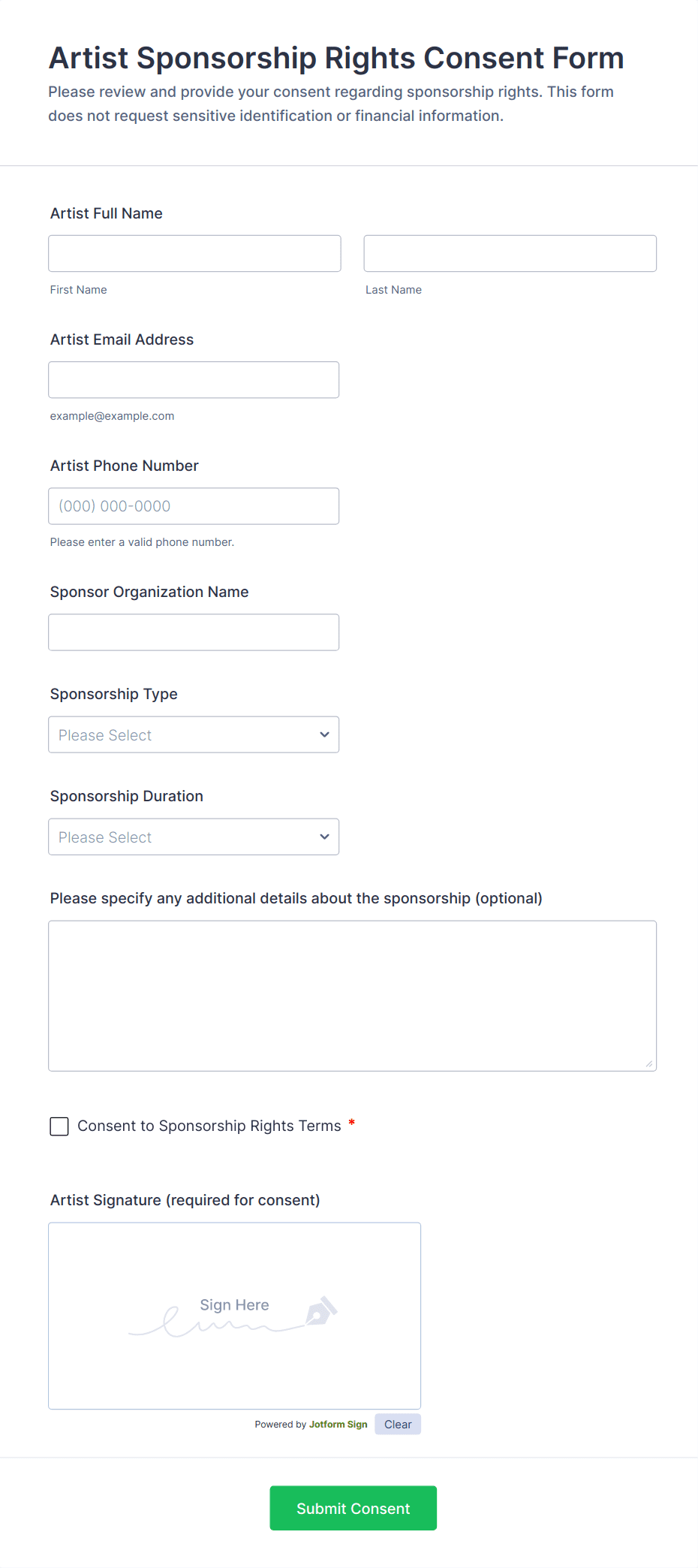
Task: Click the Sponsor Organization Name field
Action: click(x=194, y=632)
